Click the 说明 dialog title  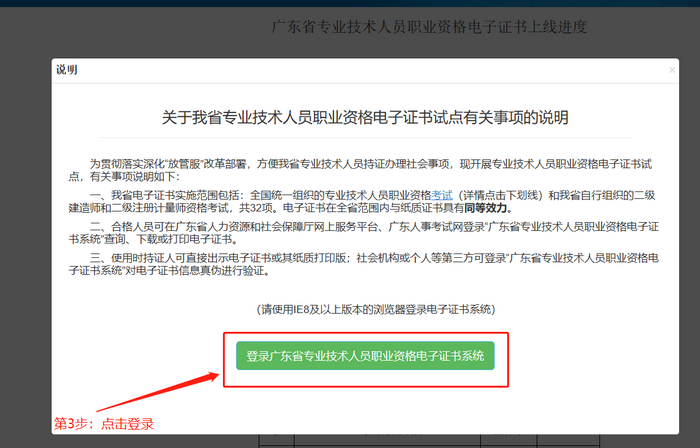click(67, 70)
